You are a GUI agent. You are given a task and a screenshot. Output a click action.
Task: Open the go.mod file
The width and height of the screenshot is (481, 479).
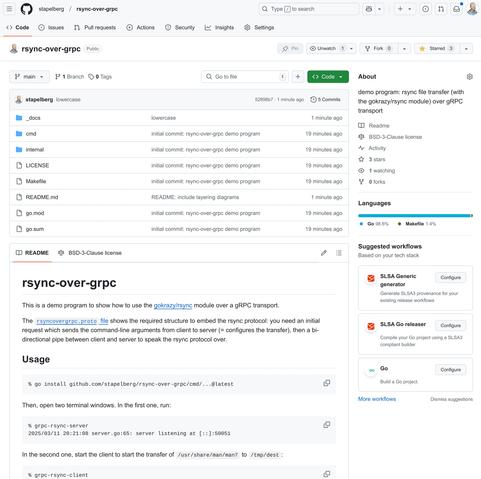pos(35,213)
